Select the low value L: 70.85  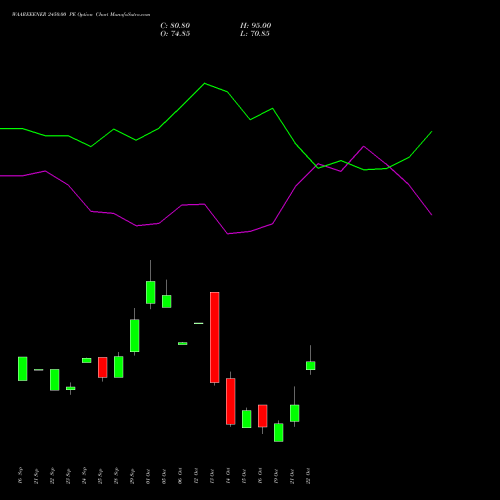pyautogui.click(x=255, y=34)
